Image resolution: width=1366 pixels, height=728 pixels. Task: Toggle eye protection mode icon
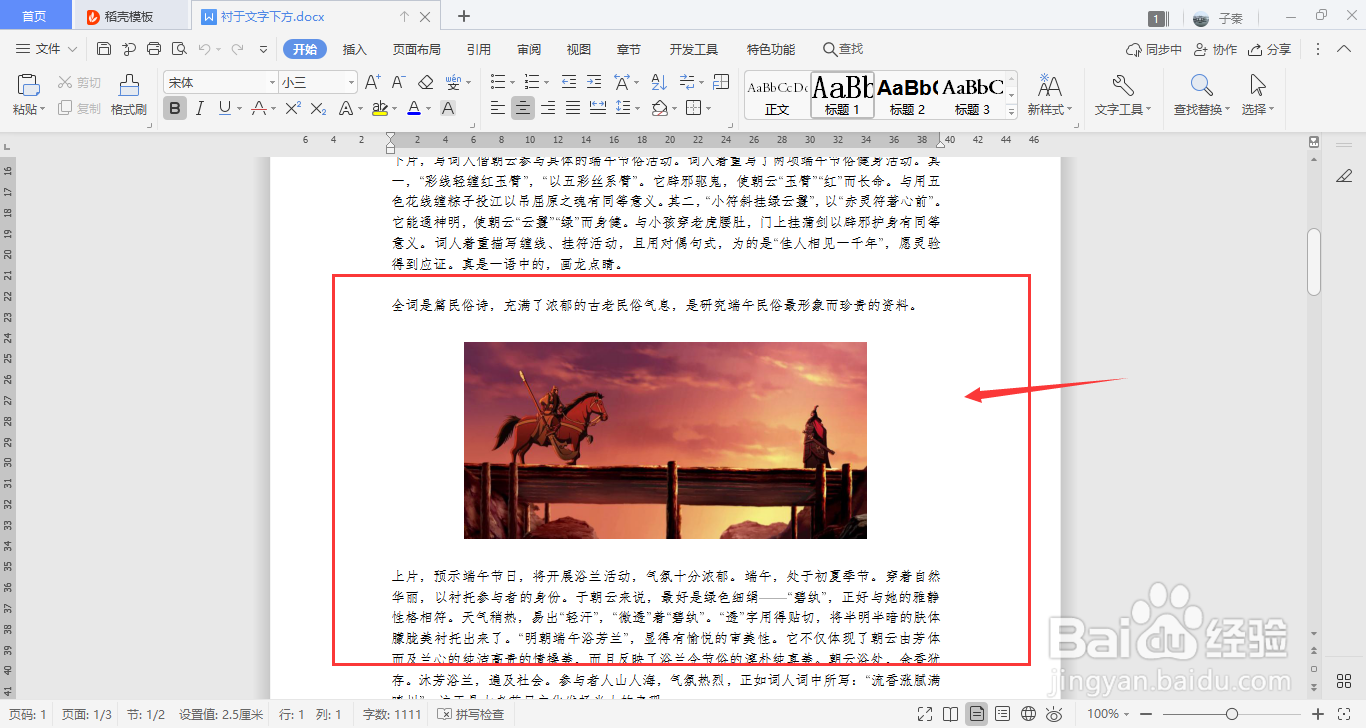[1053, 714]
